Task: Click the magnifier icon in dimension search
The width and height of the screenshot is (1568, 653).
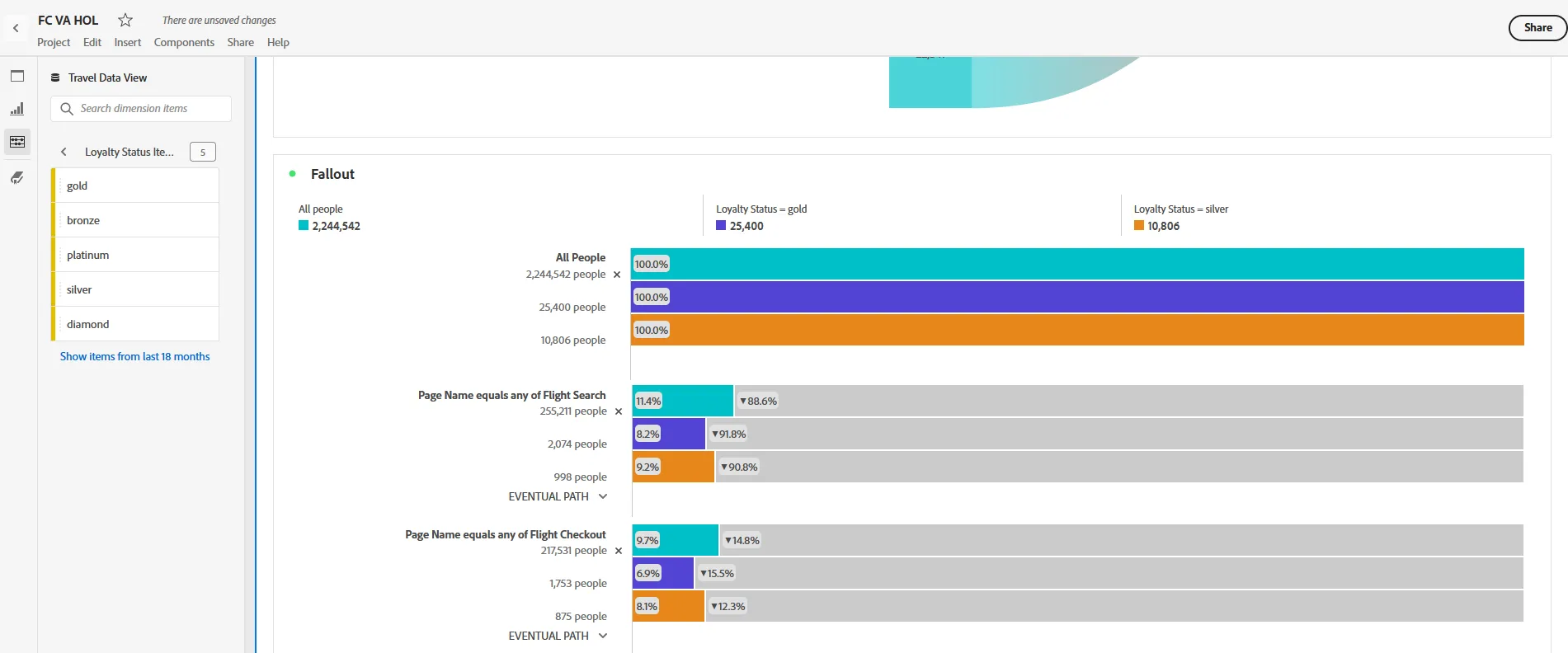Action: tap(67, 109)
